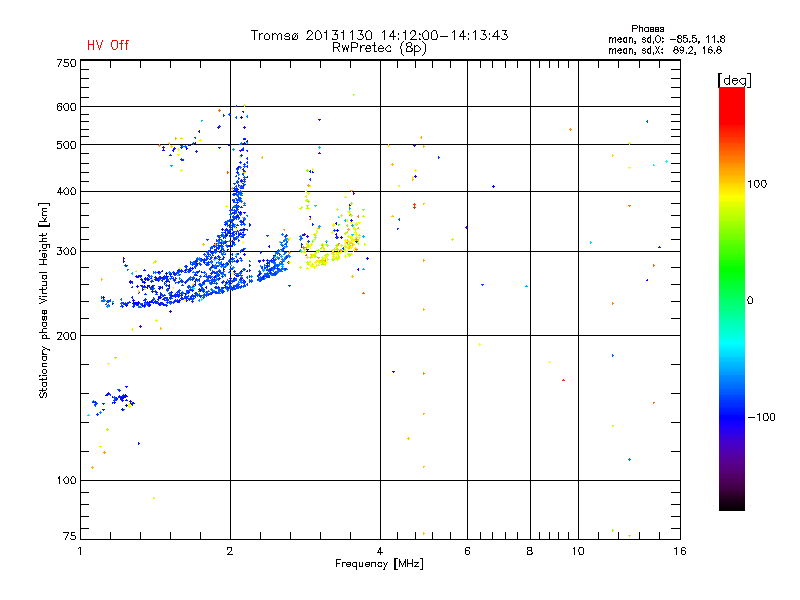Click the '[deg]' colorbar unit label
Image resolution: width=800 pixels, height=600 pixels.
[x=734, y=80]
